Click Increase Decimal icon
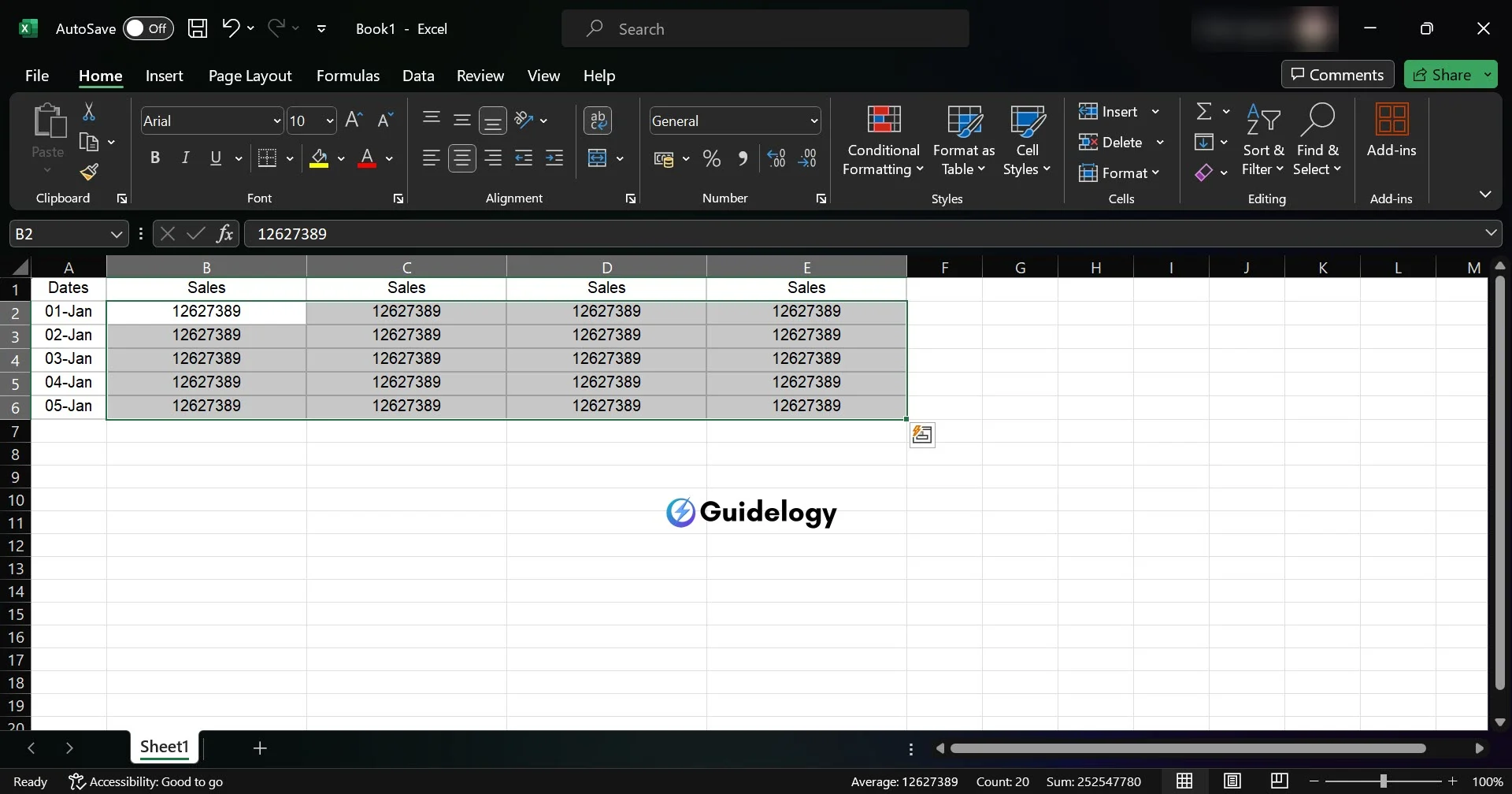Image resolution: width=1512 pixels, height=794 pixels. click(776, 159)
